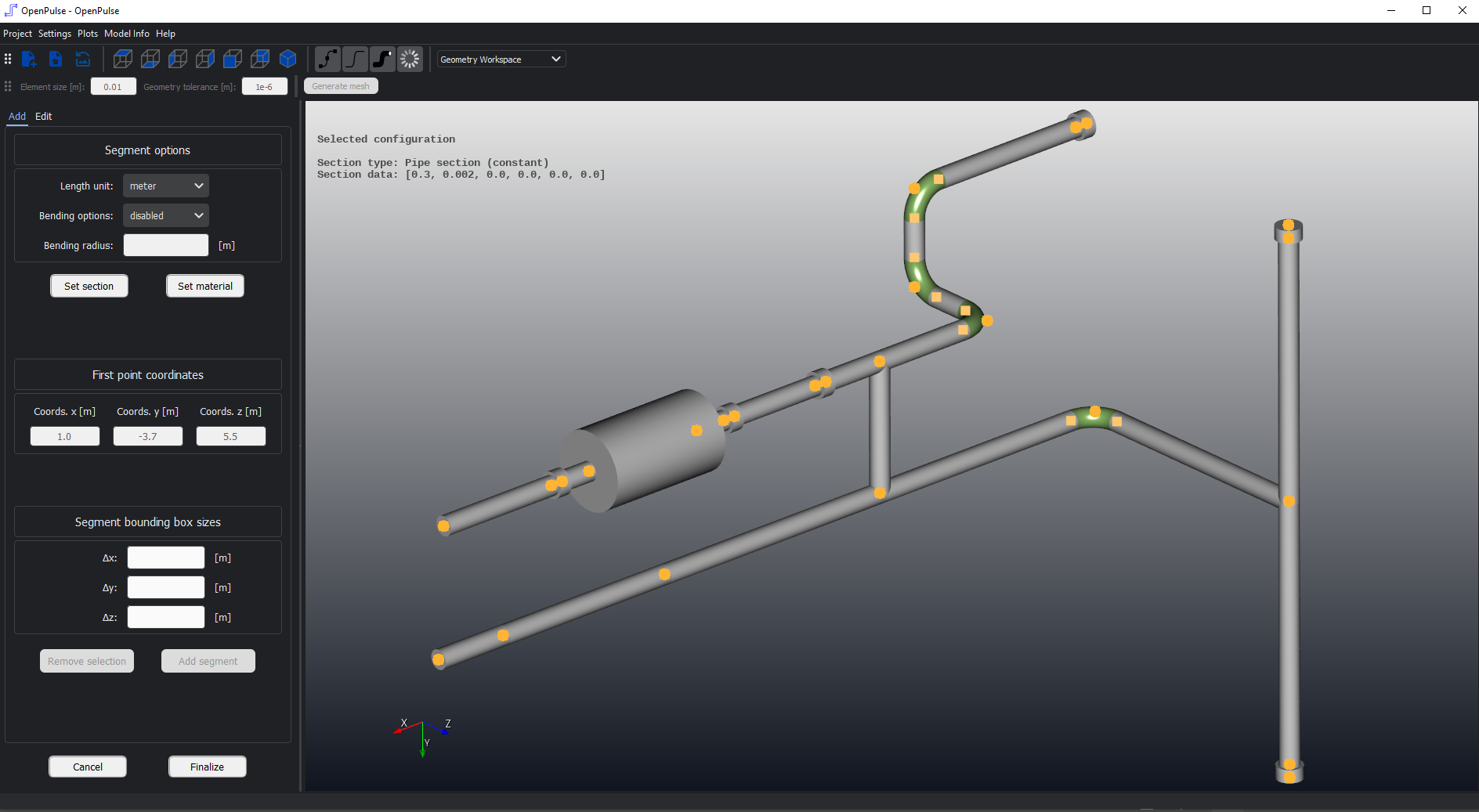Click the import geometry file icon
Viewport: 1479px width, 812px height.
[x=56, y=59]
